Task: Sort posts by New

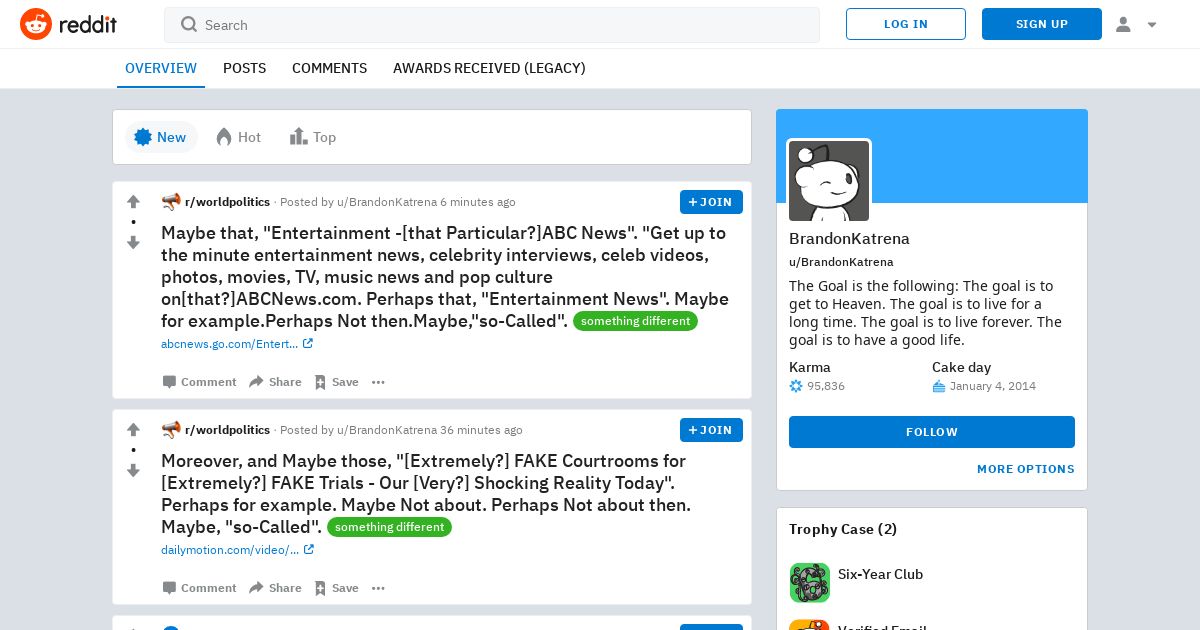Action: pos(161,137)
